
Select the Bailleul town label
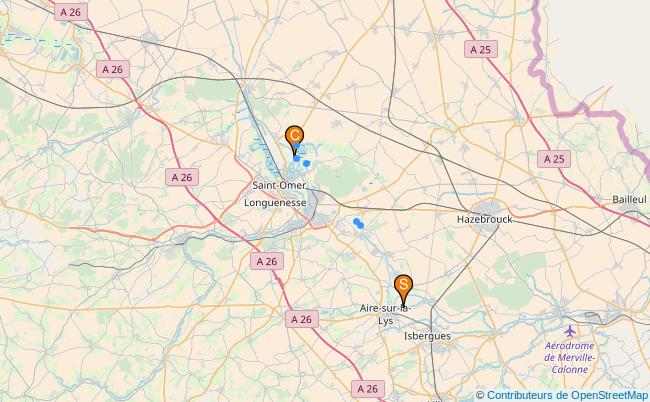[x=629, y=199]
